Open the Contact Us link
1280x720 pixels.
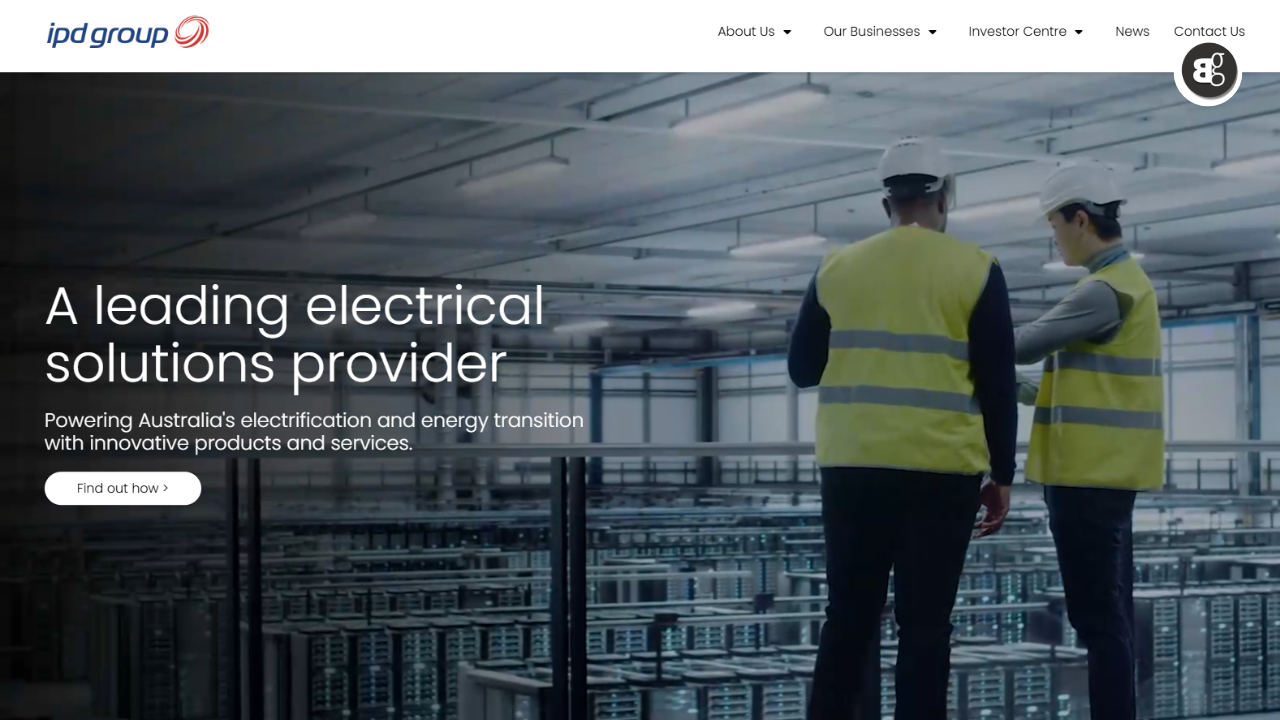1209,32
